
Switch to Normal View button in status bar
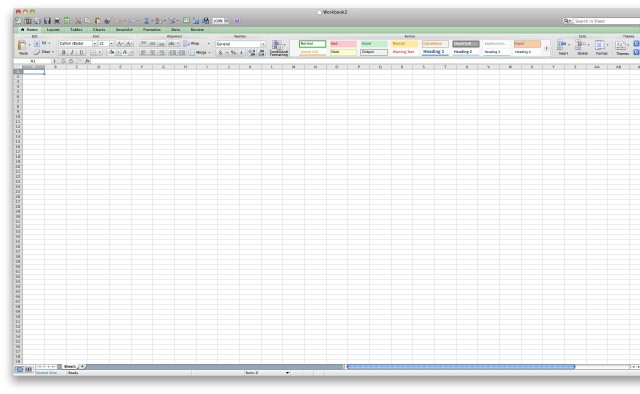tap(19, 370)
